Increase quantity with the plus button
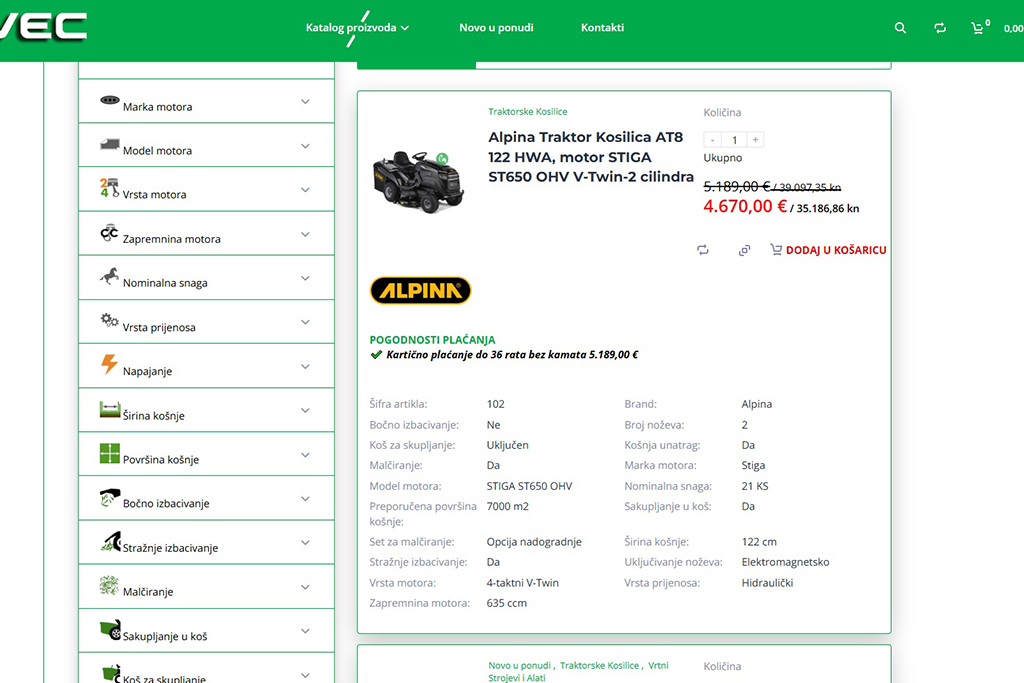1024x683 pixels. point(756,140)
